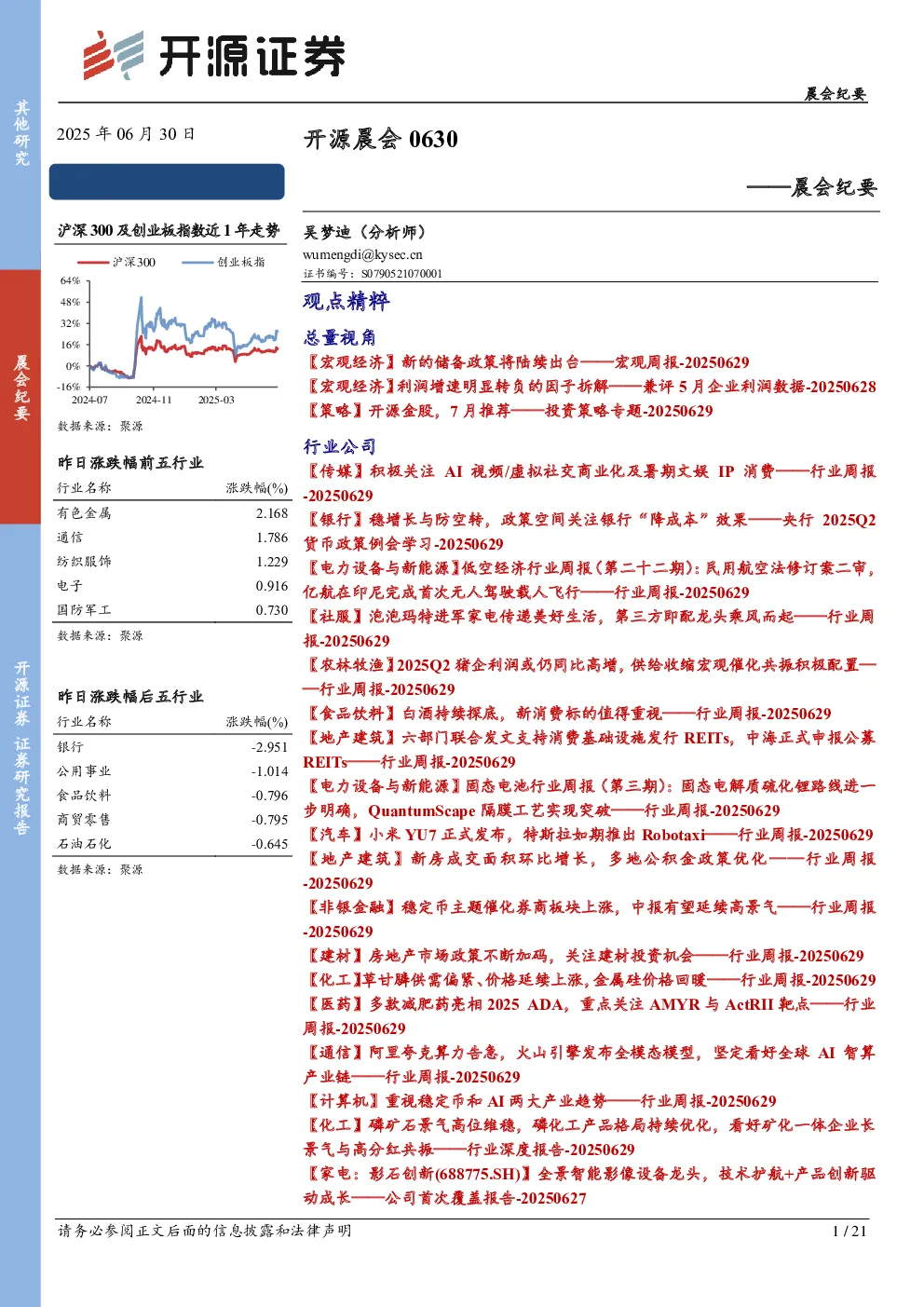Click the 电子 row value 0.916
This screenshot has height=1307, width=924.
(272, 586)
